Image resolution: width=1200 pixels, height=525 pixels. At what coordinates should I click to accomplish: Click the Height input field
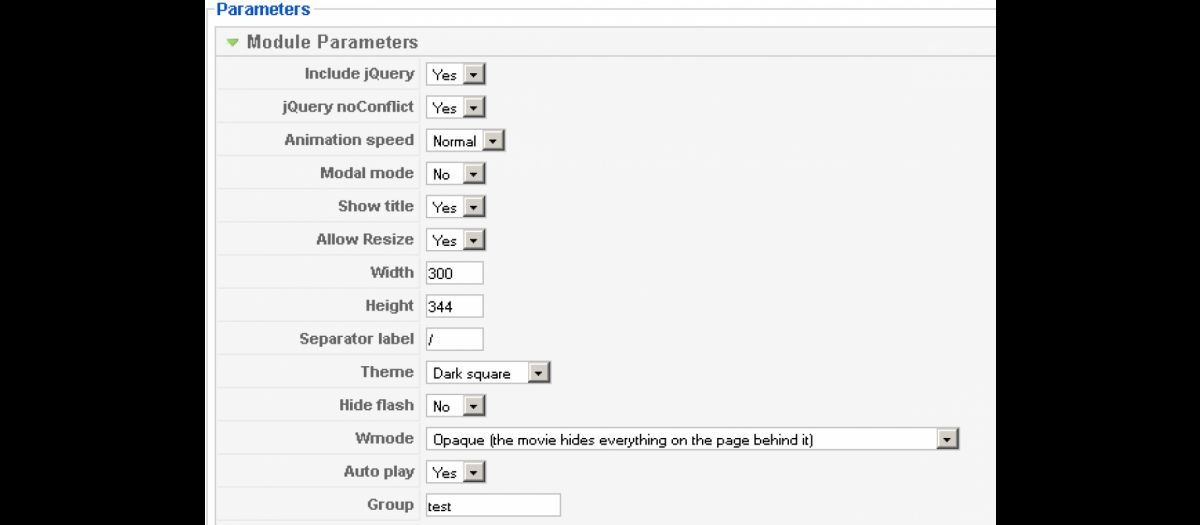[x=454, y=306]
